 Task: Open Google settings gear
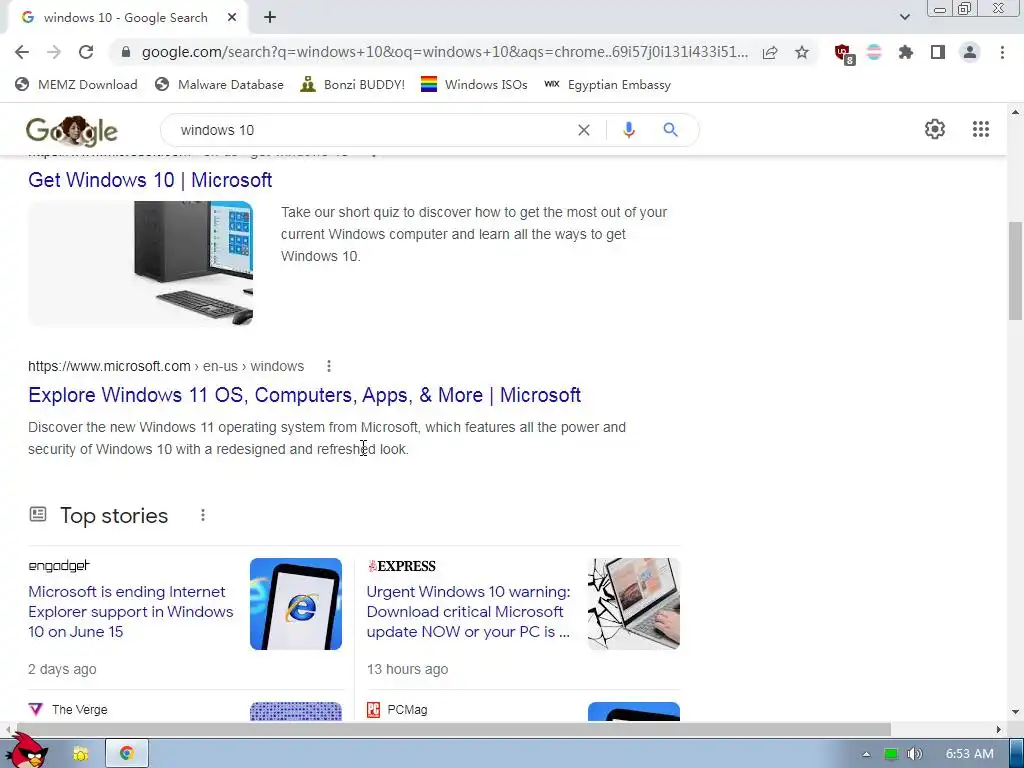935,129
